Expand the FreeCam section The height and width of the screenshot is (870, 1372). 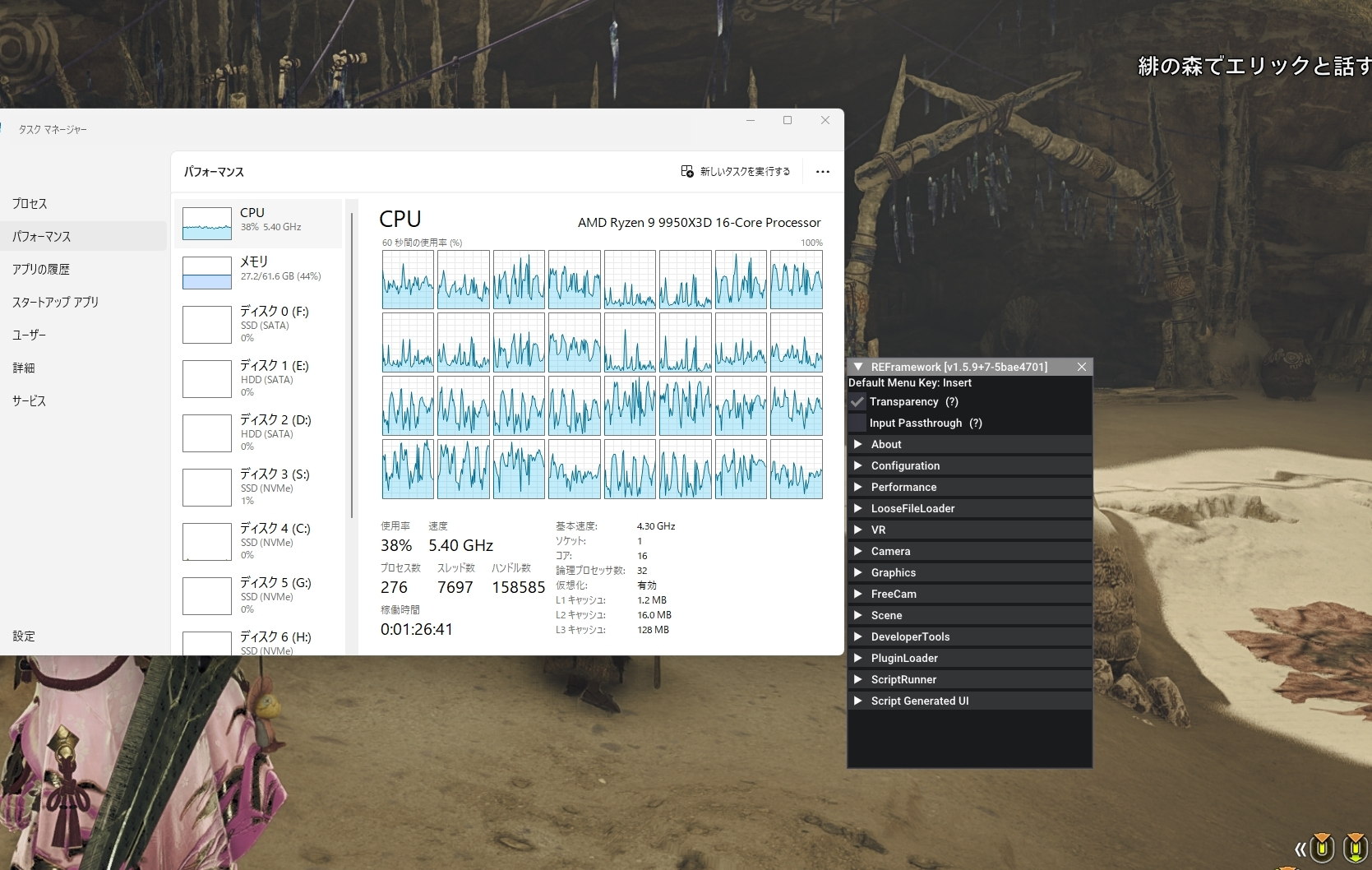tap(970, 594)
